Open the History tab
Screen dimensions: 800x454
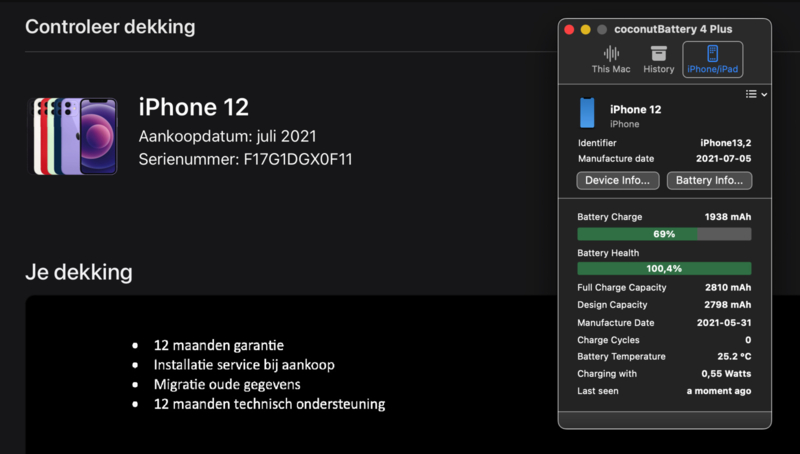(x=658, y=60)
